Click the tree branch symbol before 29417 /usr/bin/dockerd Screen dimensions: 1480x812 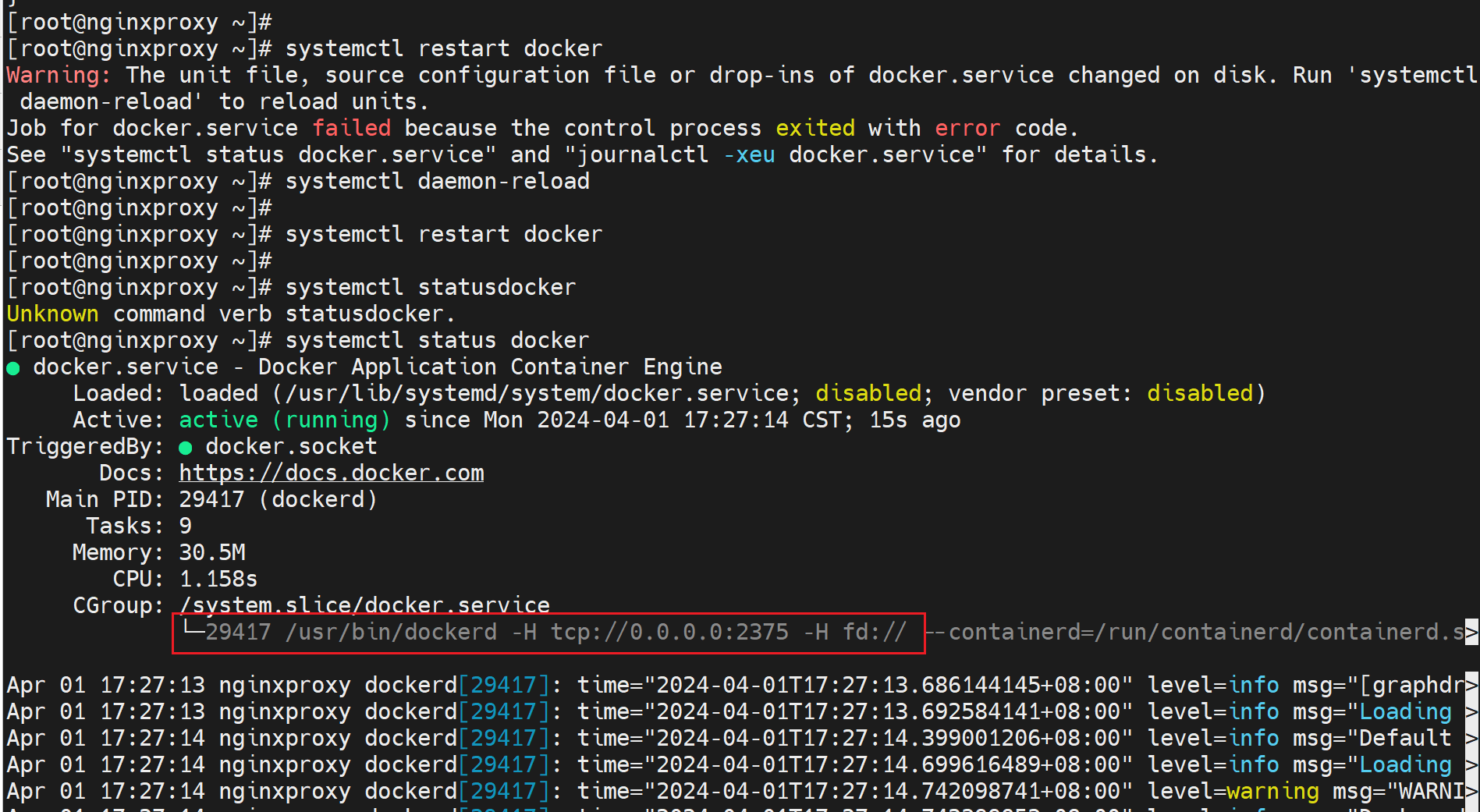(192, 629)
